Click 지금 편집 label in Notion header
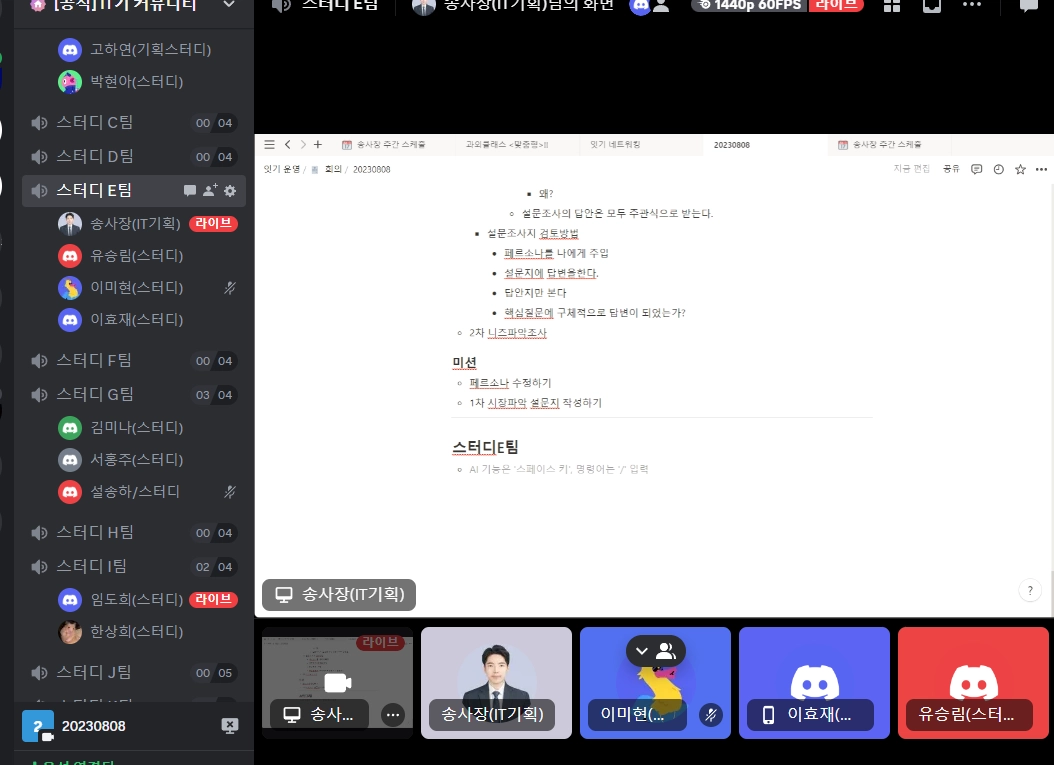 [x=911, y=169]
